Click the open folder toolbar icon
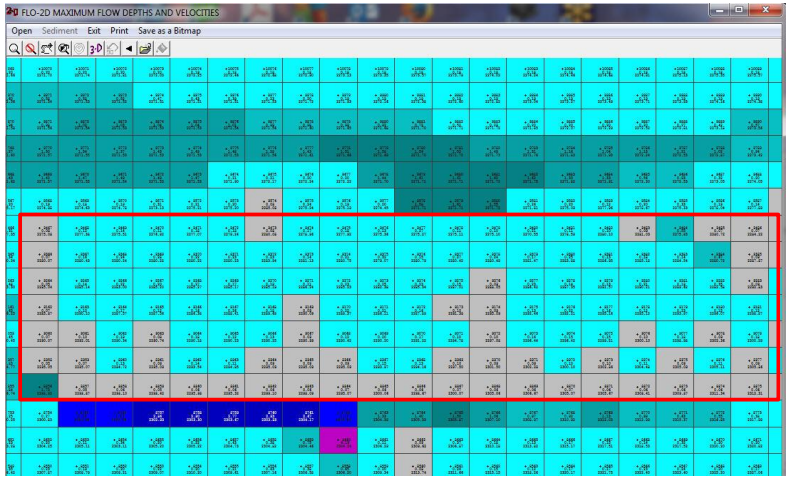Screen dimensions: 790x481 (x=145, y=47)
